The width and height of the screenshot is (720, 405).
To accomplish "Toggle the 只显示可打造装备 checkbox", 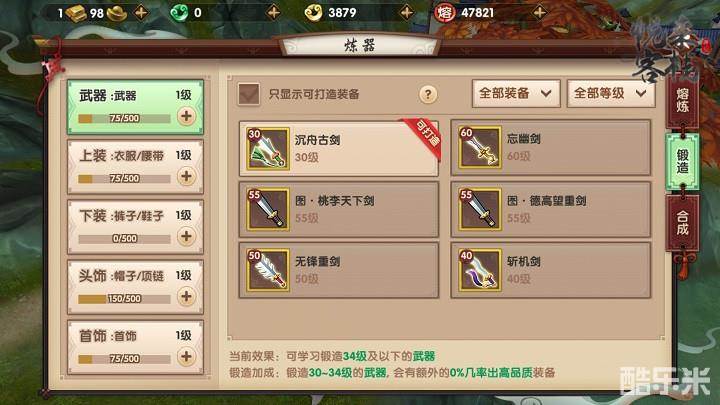I will click(x=249, y=94).
